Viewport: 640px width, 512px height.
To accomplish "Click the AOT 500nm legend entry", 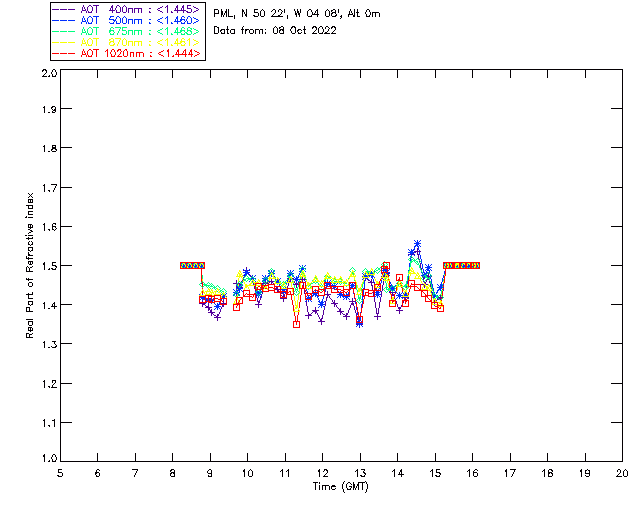I will coord(126,20).
